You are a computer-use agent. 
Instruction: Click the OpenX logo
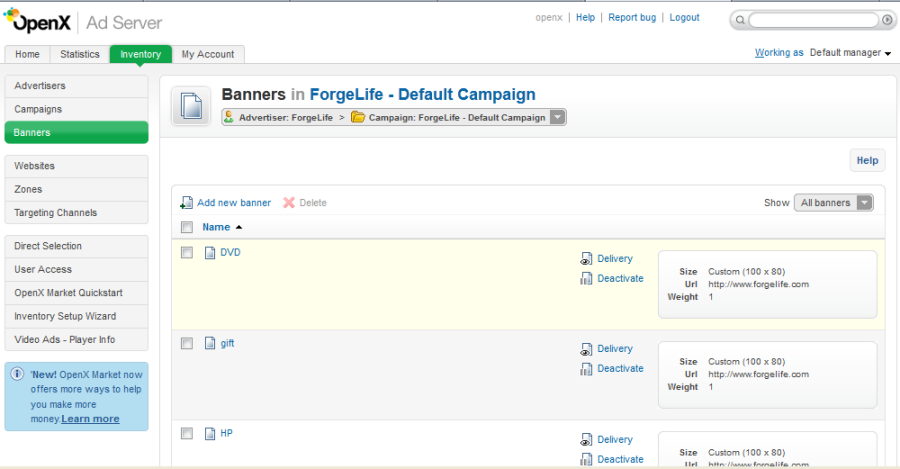pyautogui.click(x=37, y=22)
